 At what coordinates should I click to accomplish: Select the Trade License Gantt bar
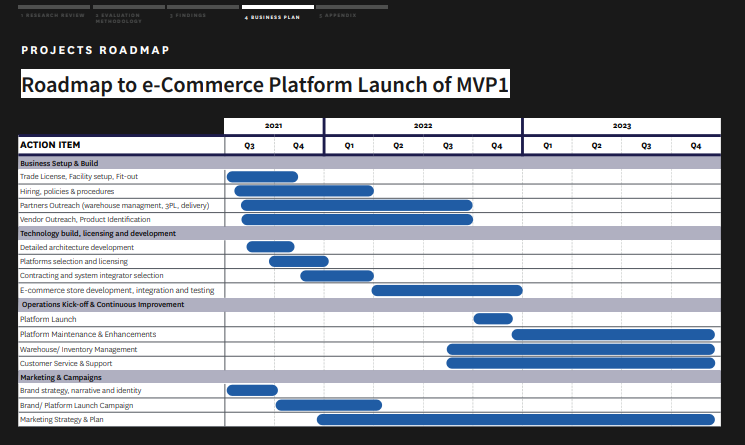click(262, 177)
